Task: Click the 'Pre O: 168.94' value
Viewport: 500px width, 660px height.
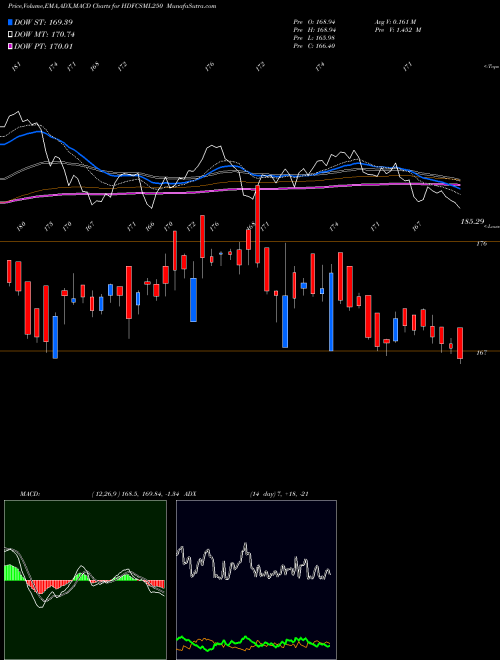Action: click(x=314, y=22)
